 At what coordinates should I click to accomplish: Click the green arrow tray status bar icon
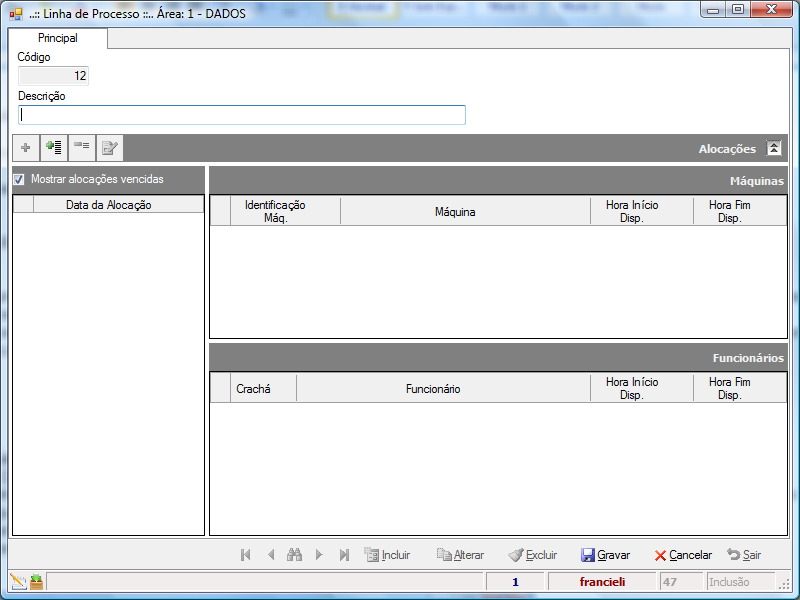point(37,582)
